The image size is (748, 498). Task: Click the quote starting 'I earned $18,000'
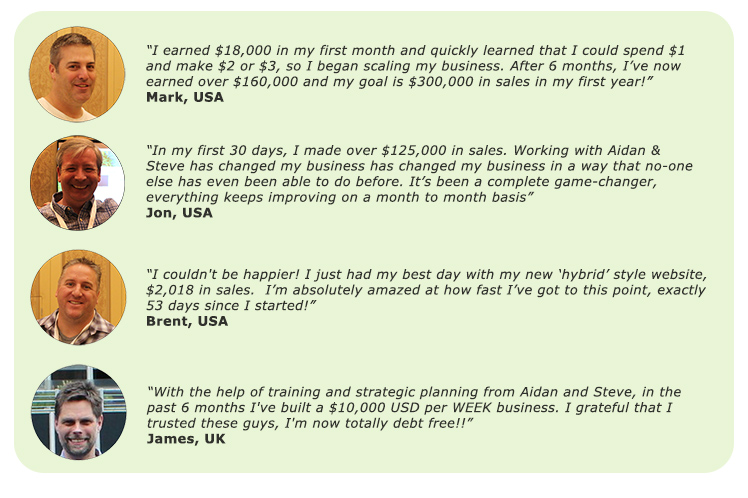[416, 66]
